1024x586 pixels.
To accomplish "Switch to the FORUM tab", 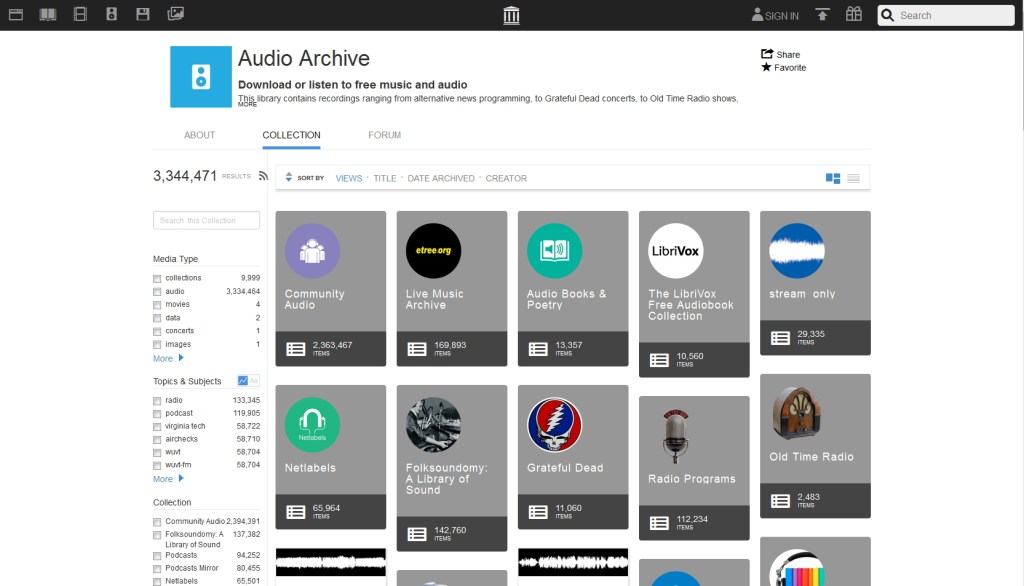I will tap(384, 135).
